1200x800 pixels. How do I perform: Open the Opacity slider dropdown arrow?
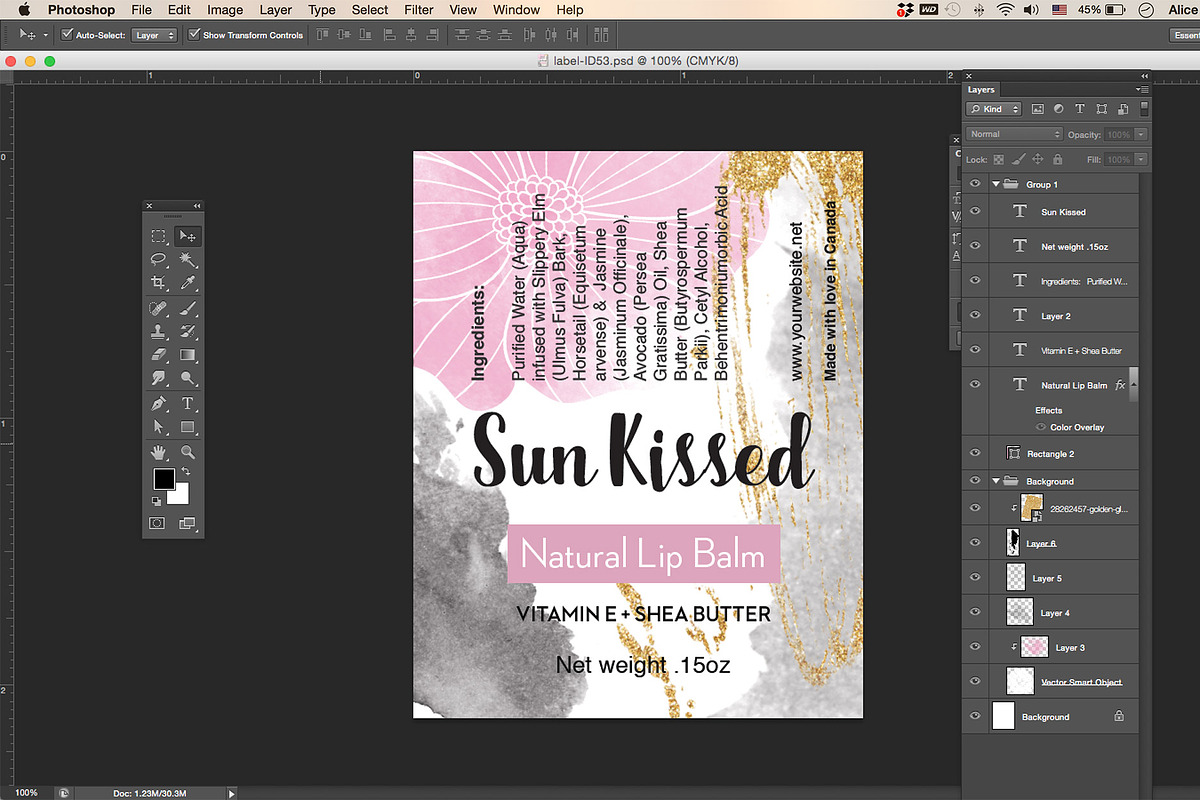click(x=1141, y=134)
